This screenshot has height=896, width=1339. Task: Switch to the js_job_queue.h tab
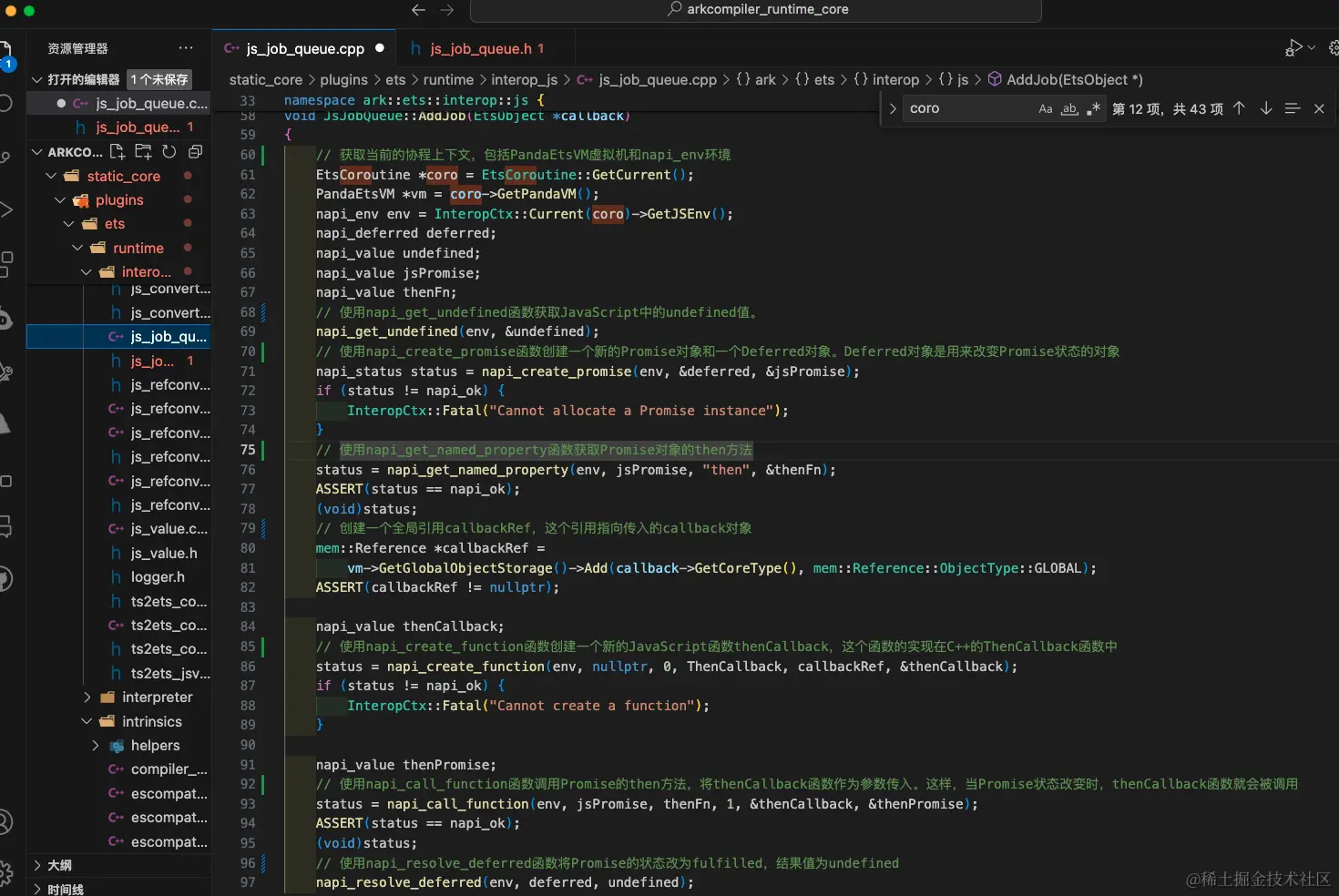click(x=480, y=49)
